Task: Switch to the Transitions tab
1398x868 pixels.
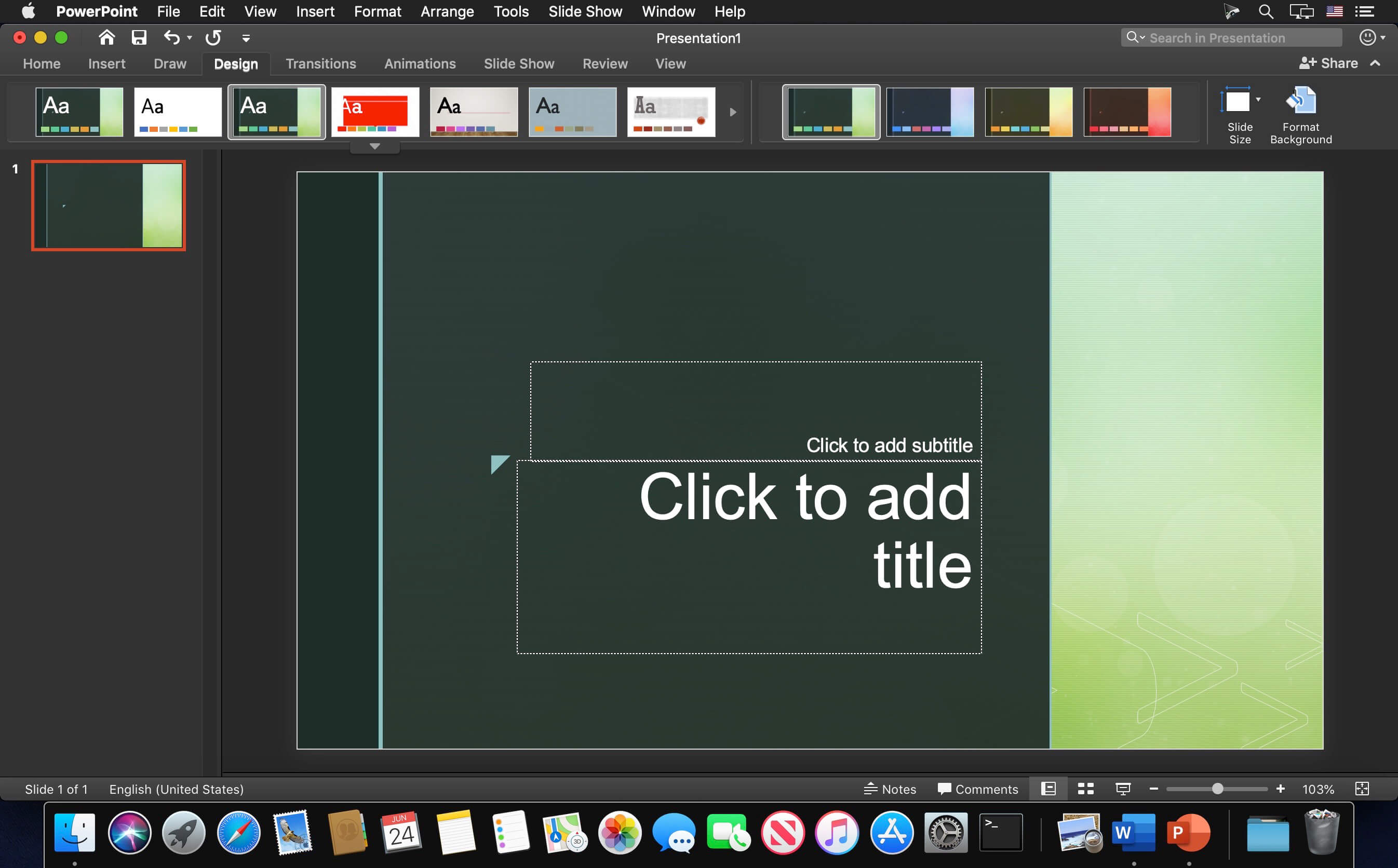Action: pyautogui.click(x=320, y=63)
